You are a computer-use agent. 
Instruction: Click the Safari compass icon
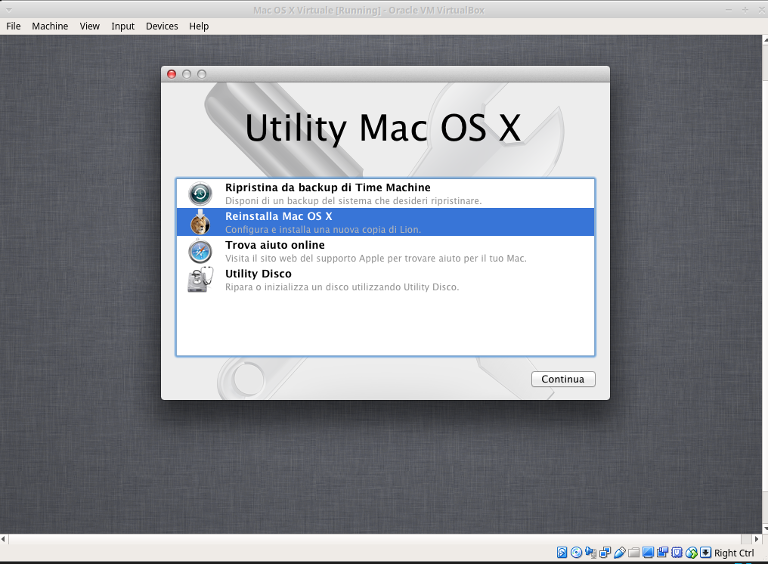200,251
